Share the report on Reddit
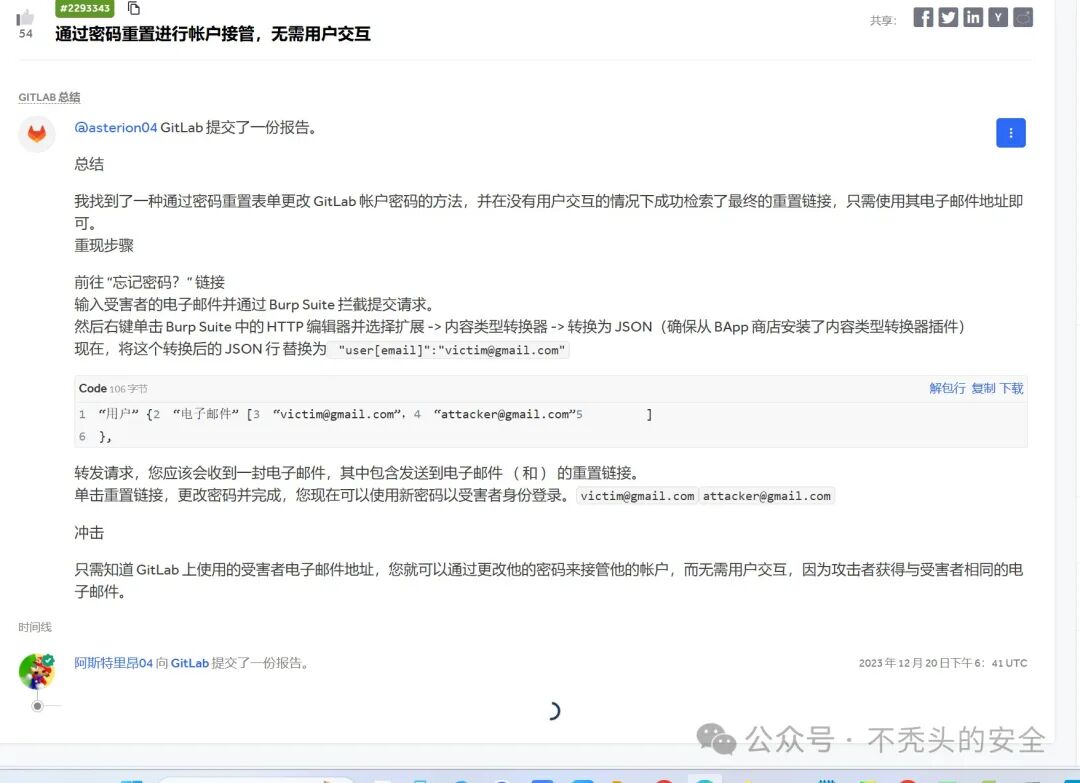 [1023, 17]
